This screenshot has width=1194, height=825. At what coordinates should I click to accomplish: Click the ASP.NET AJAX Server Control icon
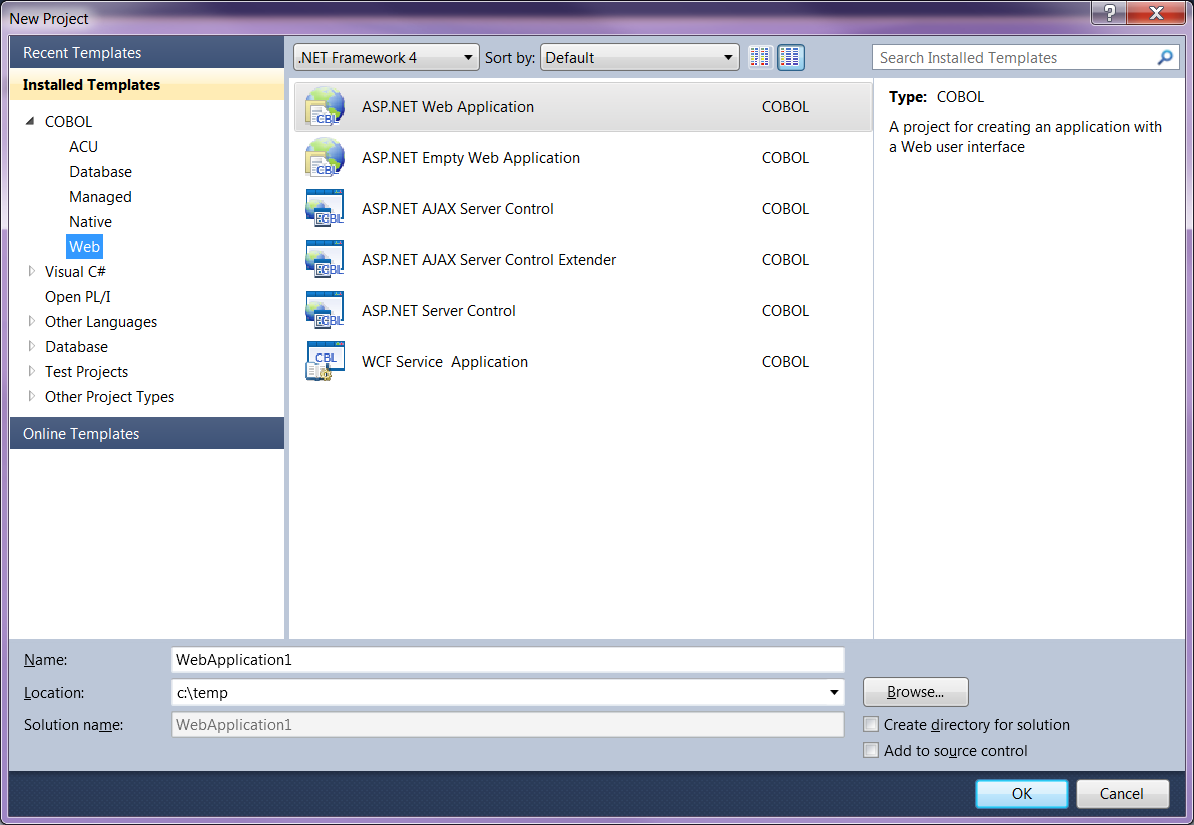click(x=325, y=209)
